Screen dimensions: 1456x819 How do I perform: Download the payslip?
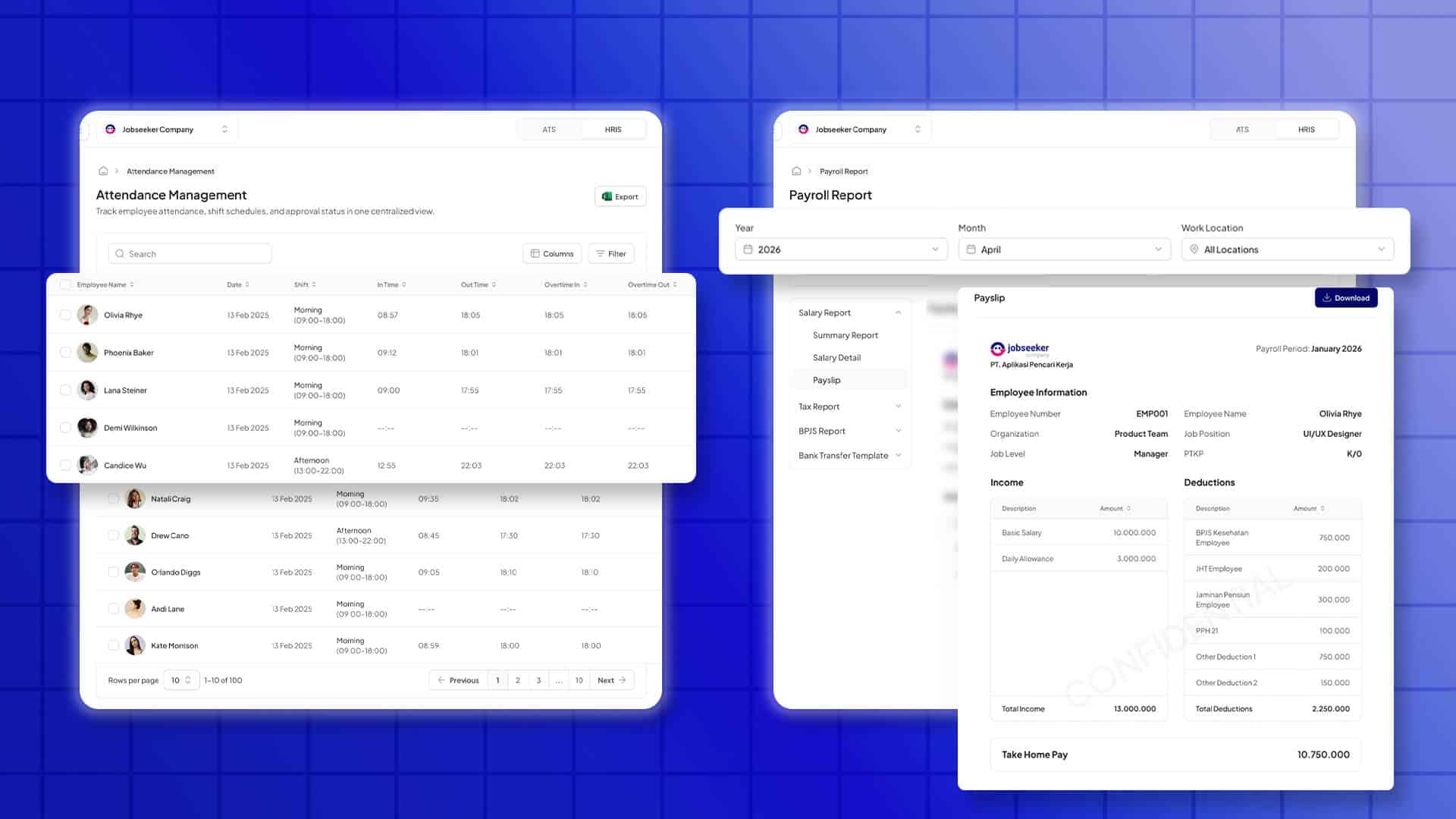click(1346, 298)
